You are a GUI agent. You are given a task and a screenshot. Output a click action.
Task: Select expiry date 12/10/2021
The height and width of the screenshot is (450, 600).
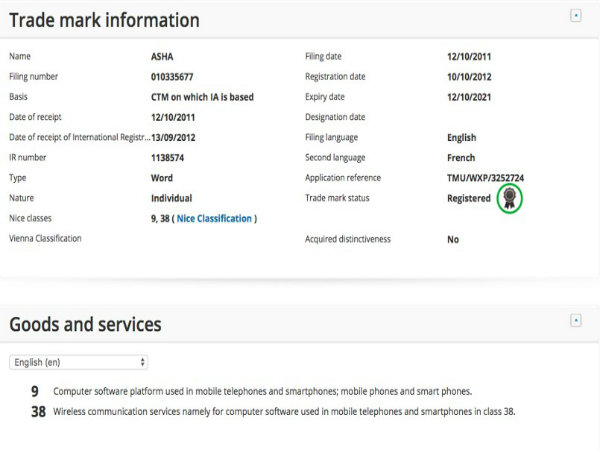click(x=469, y=97)
